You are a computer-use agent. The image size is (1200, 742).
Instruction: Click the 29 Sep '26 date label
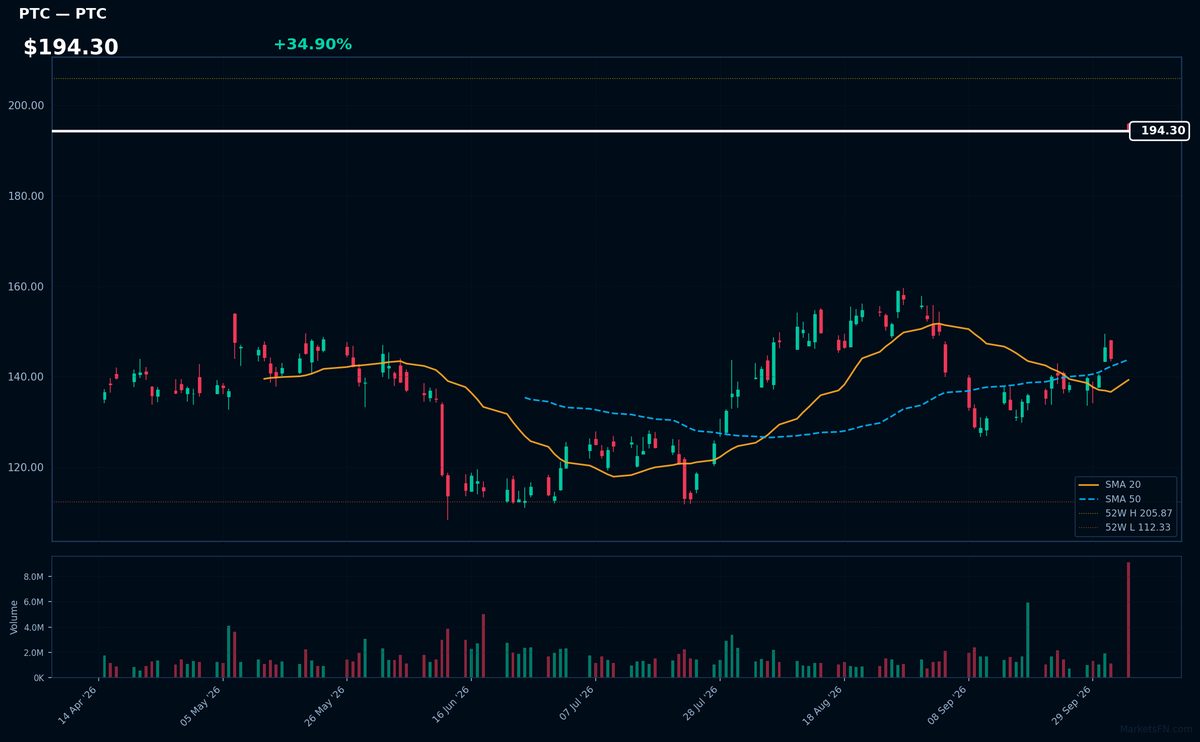coord(1071,705)
